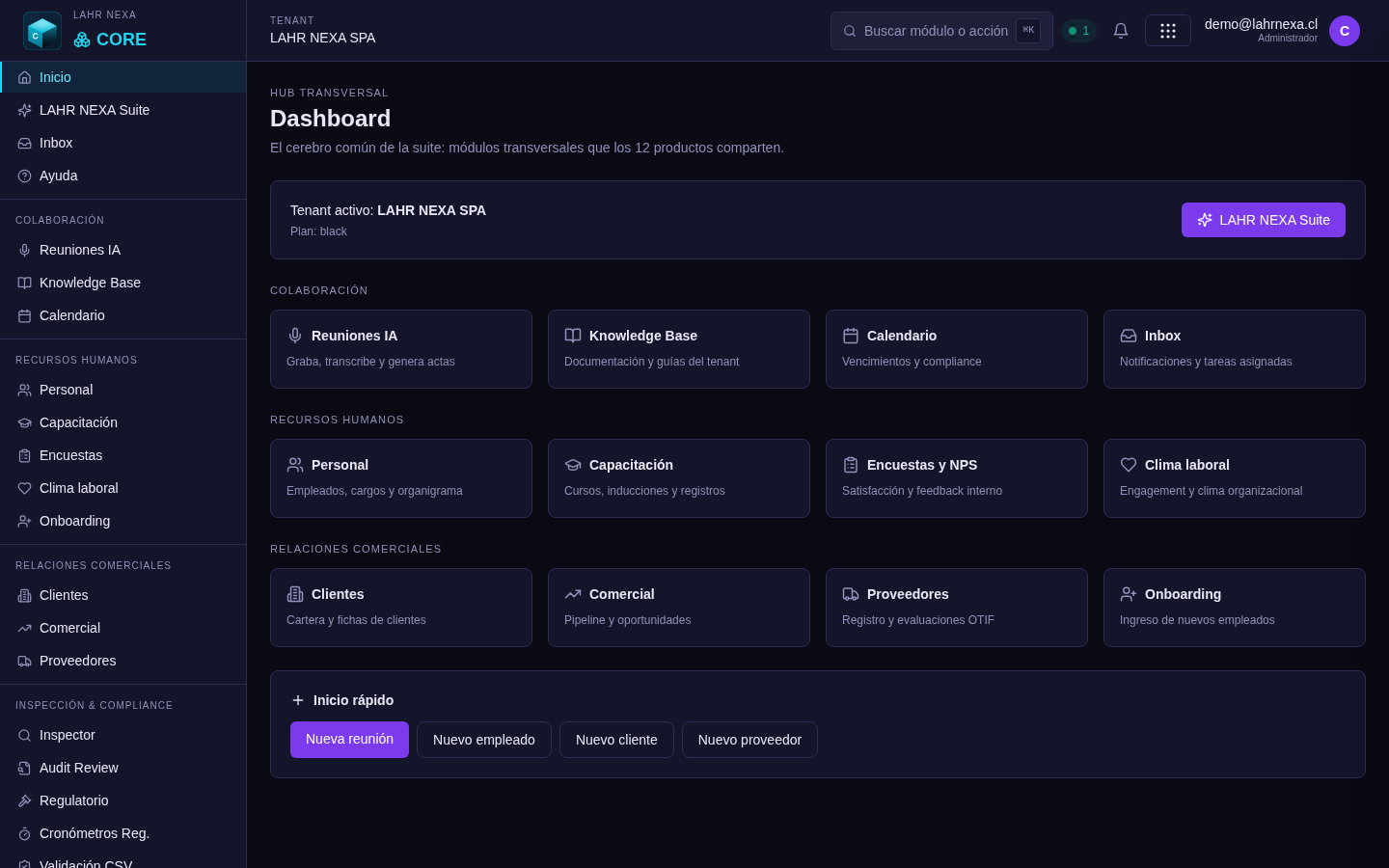Viewport: 1389px width, 868px height.
Task: Open the Clientes dashboard card
Action: point(401,608)
